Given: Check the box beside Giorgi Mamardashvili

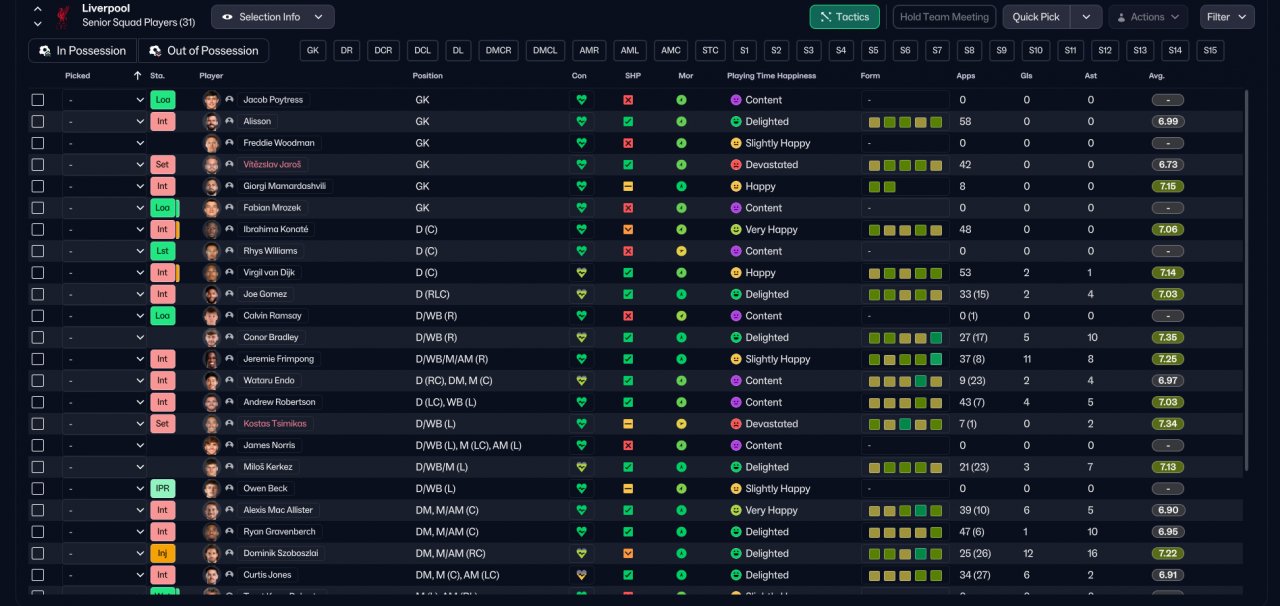Looking at the screenshot, I should click(38, 186).
